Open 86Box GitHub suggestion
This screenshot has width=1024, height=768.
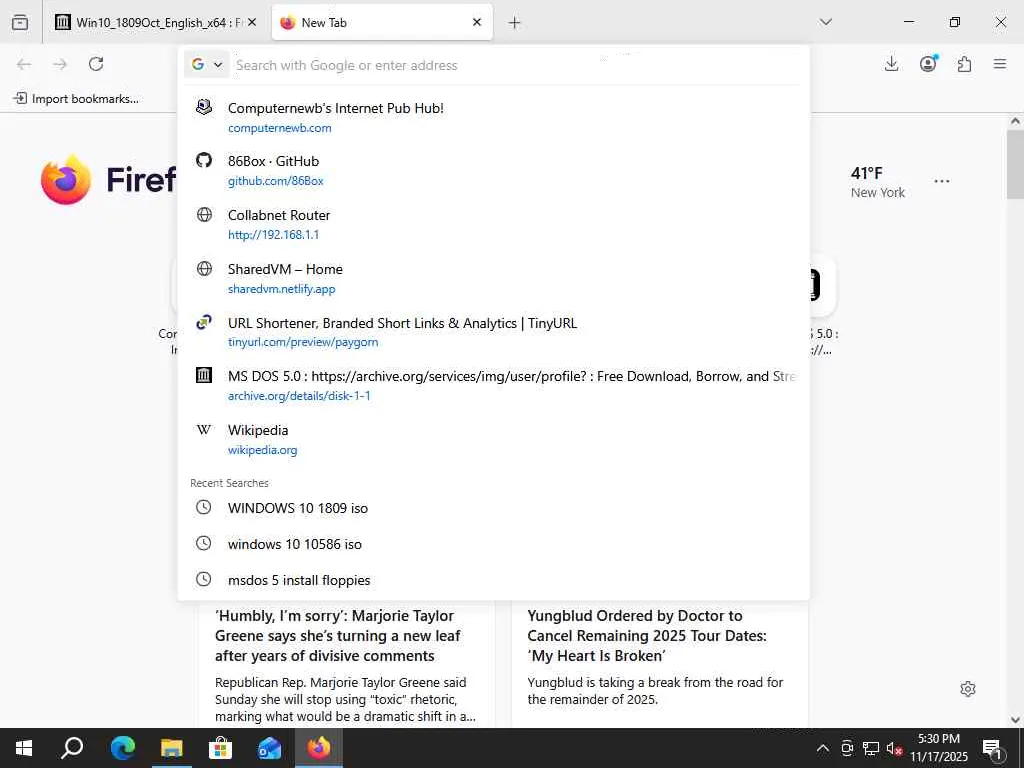tap(494, 170)
